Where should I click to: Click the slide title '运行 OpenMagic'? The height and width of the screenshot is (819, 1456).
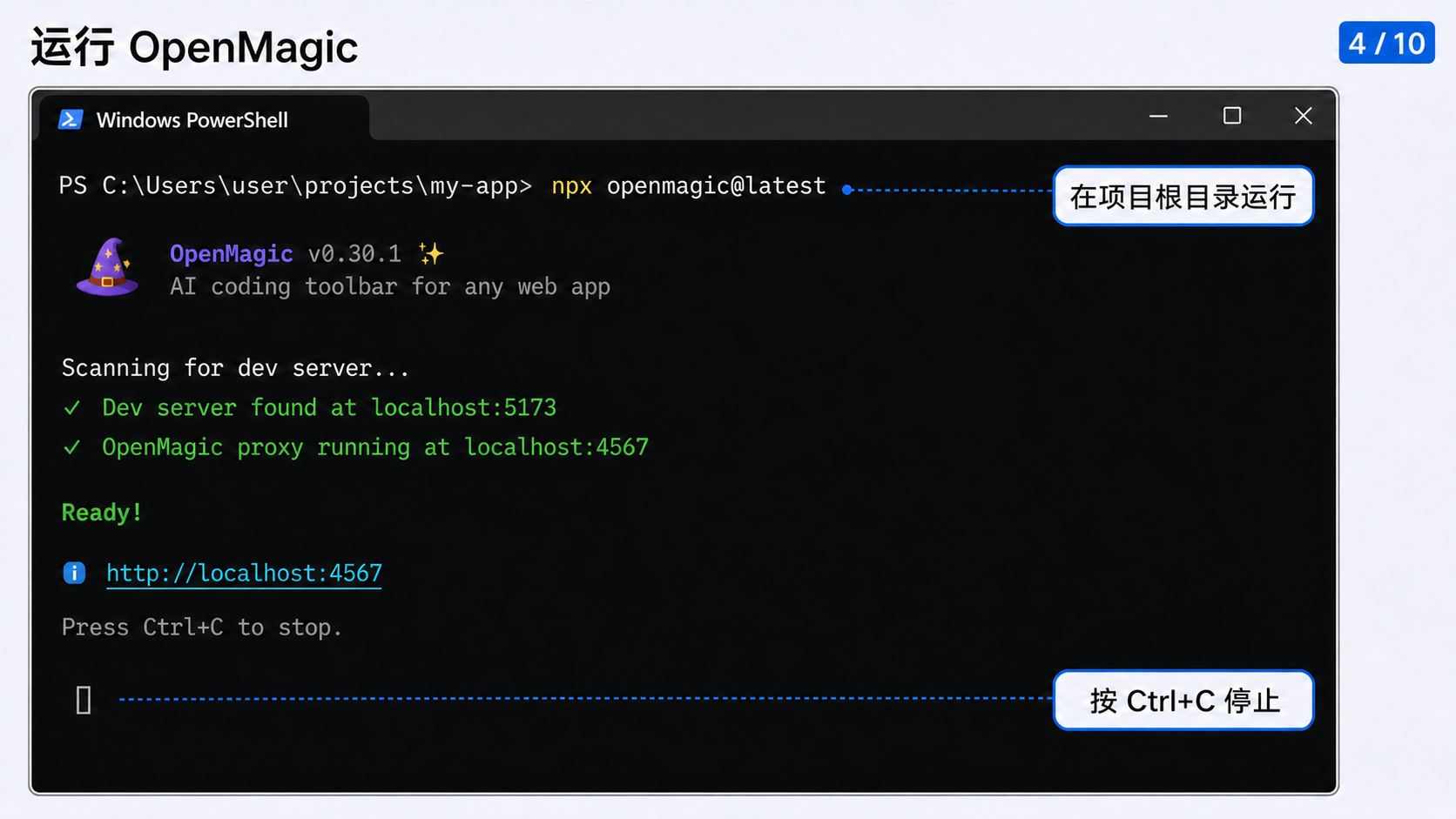click(194, 47)
